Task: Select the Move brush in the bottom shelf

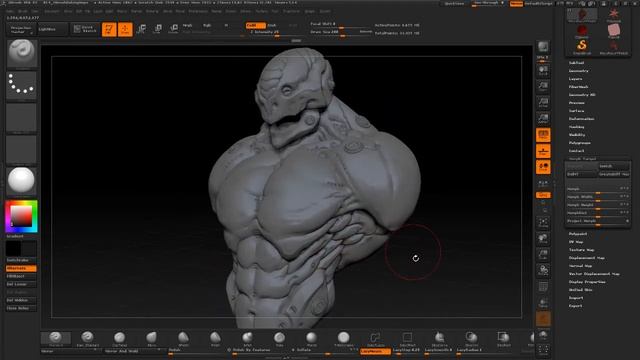Action: (151, 338)
